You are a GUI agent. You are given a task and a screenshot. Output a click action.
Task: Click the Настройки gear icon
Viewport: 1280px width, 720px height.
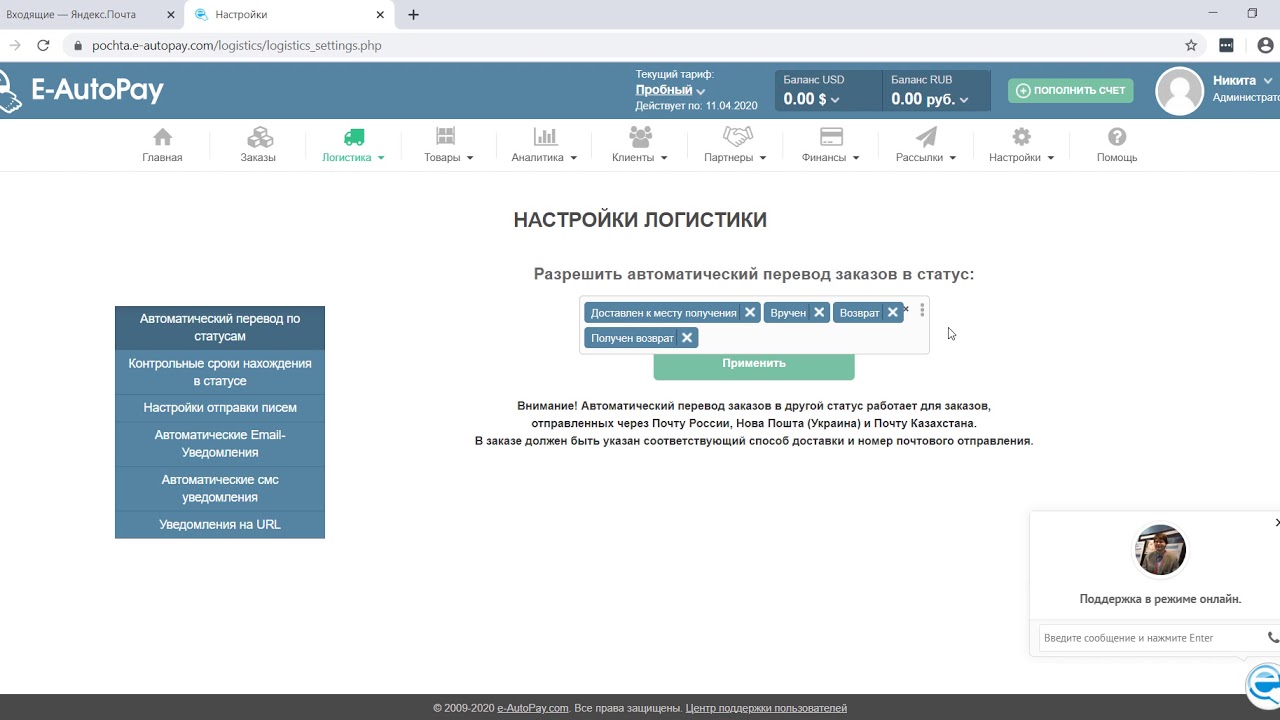pos(1021,137)
